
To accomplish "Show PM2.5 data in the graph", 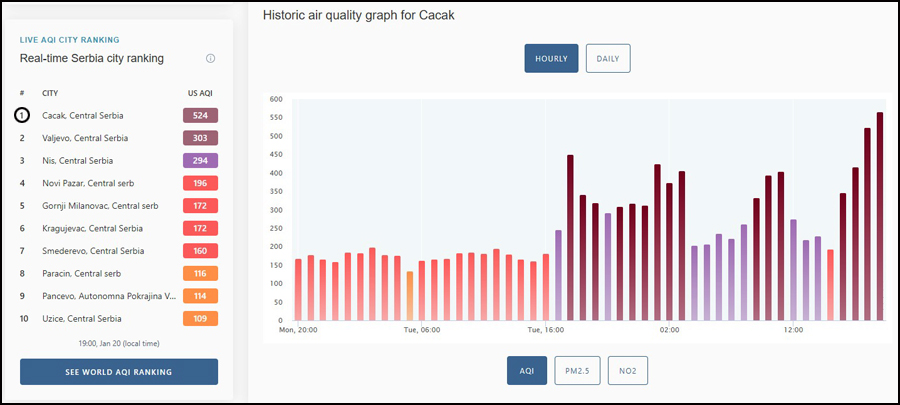I will click(577, 371).
